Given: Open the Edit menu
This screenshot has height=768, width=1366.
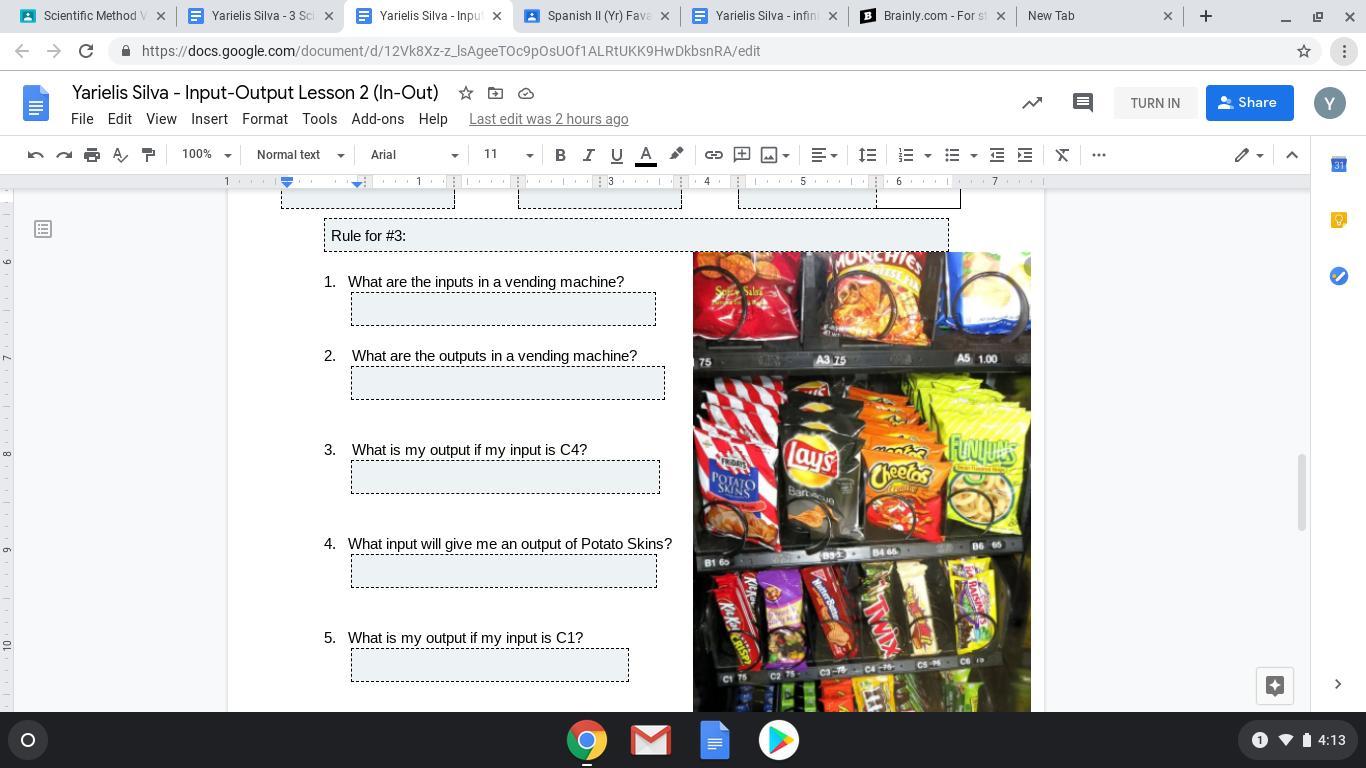Looking at the screenshot, I should (120, 119).
